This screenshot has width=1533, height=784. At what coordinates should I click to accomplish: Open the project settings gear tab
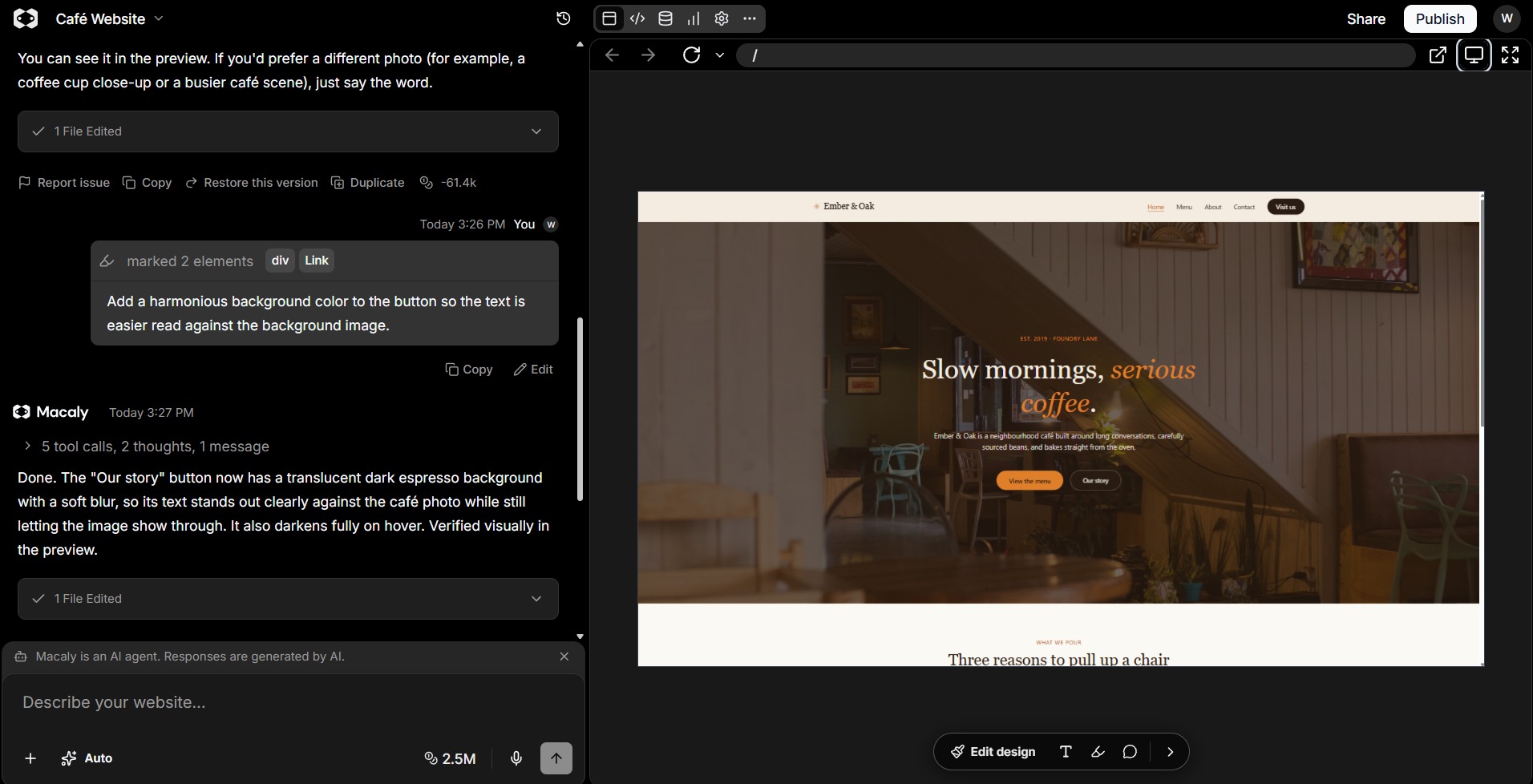(722, 18)
